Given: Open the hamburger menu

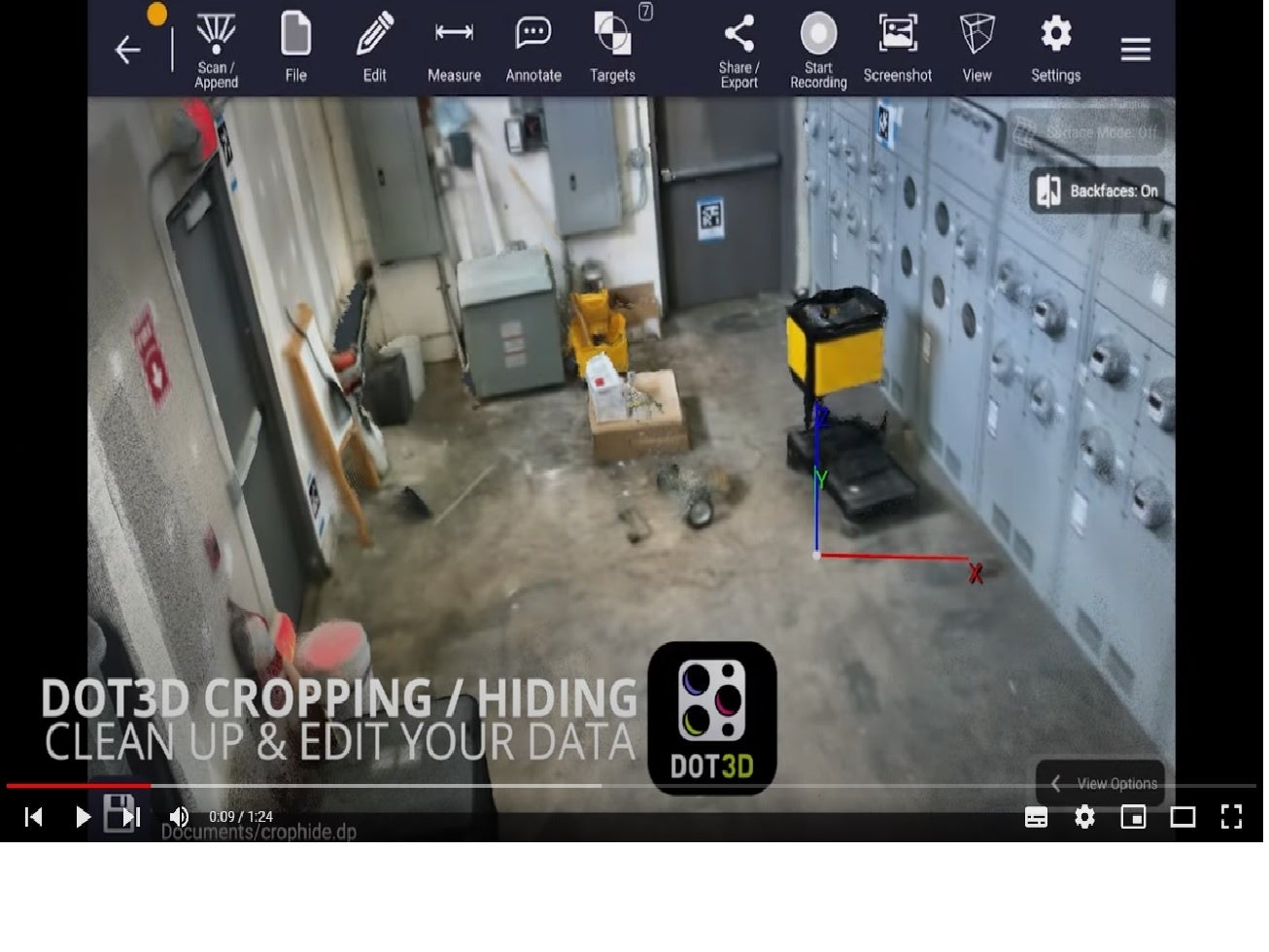Looking at the screenshot, I should tap(1135, 50).
